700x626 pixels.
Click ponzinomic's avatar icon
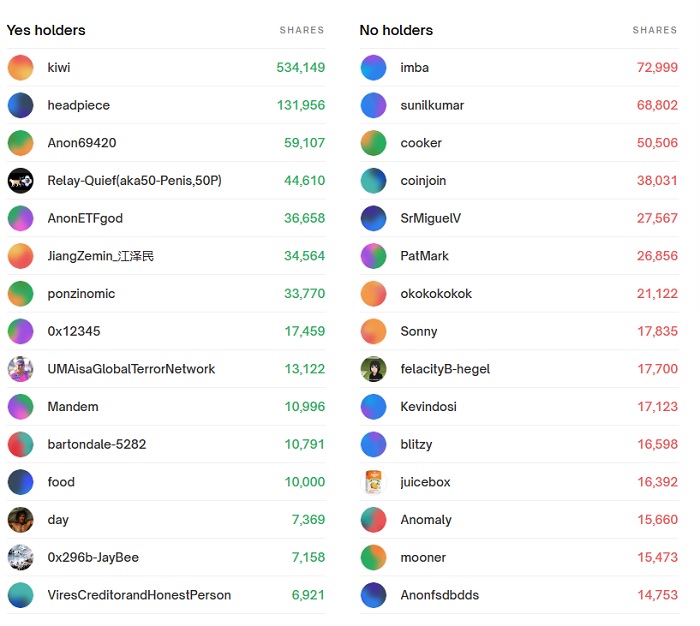pyautogui.click(x=21, y=294)
